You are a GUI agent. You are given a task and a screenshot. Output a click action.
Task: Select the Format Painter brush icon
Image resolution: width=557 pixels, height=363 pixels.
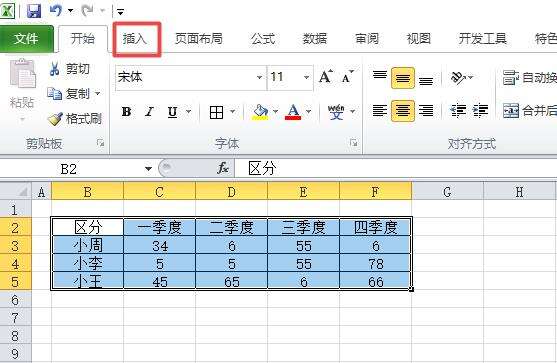[55, 119]
